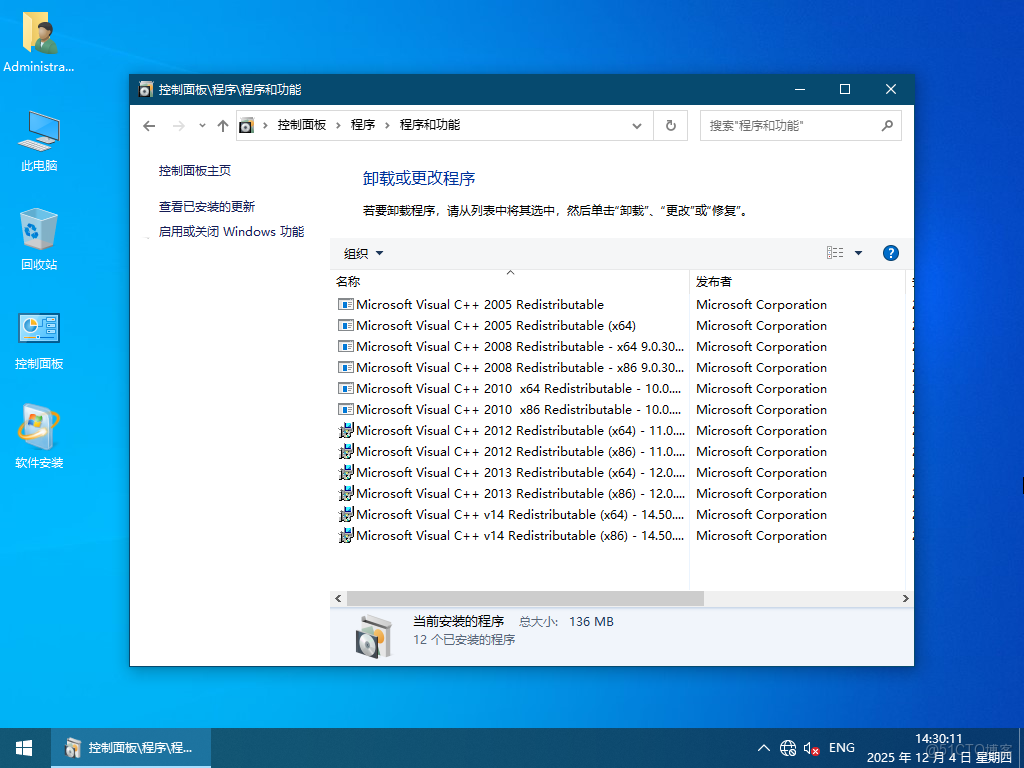
Task: Click the Refresh icon in the address bar
Action: [x=670, y=125]
